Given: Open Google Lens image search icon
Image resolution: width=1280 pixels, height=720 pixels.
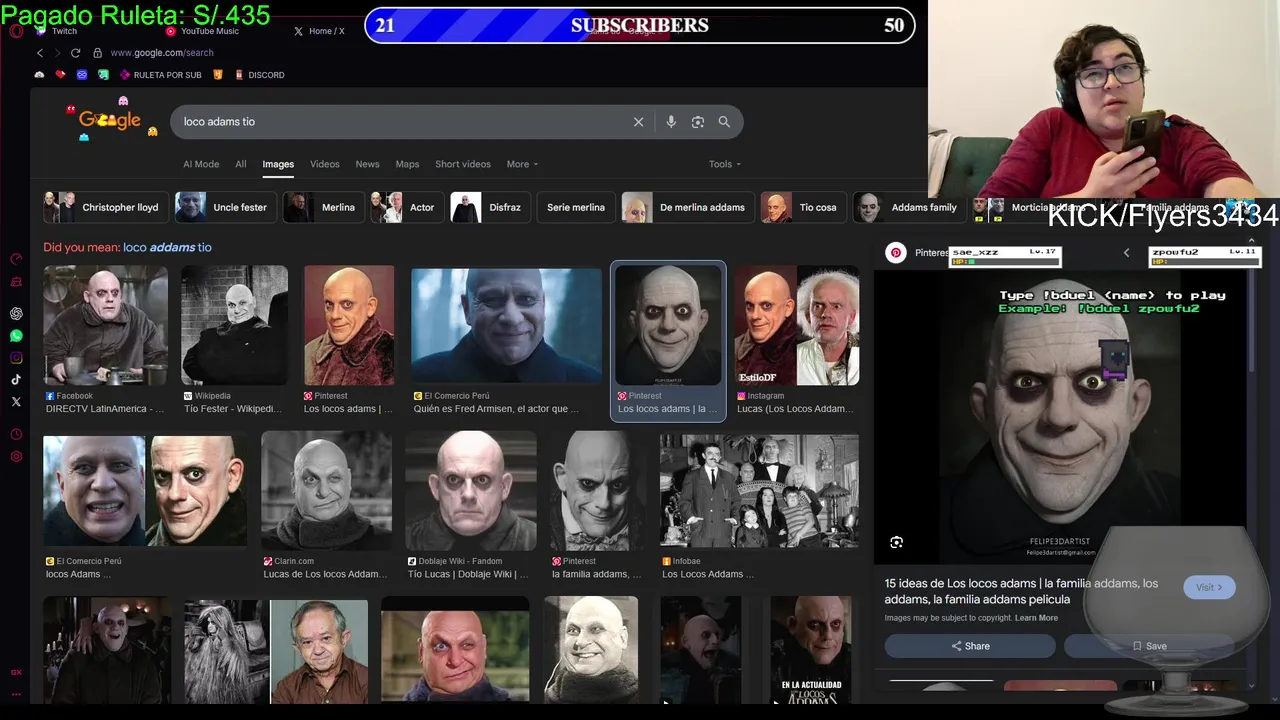Looking at the screenshot, I should click(698, 122).
